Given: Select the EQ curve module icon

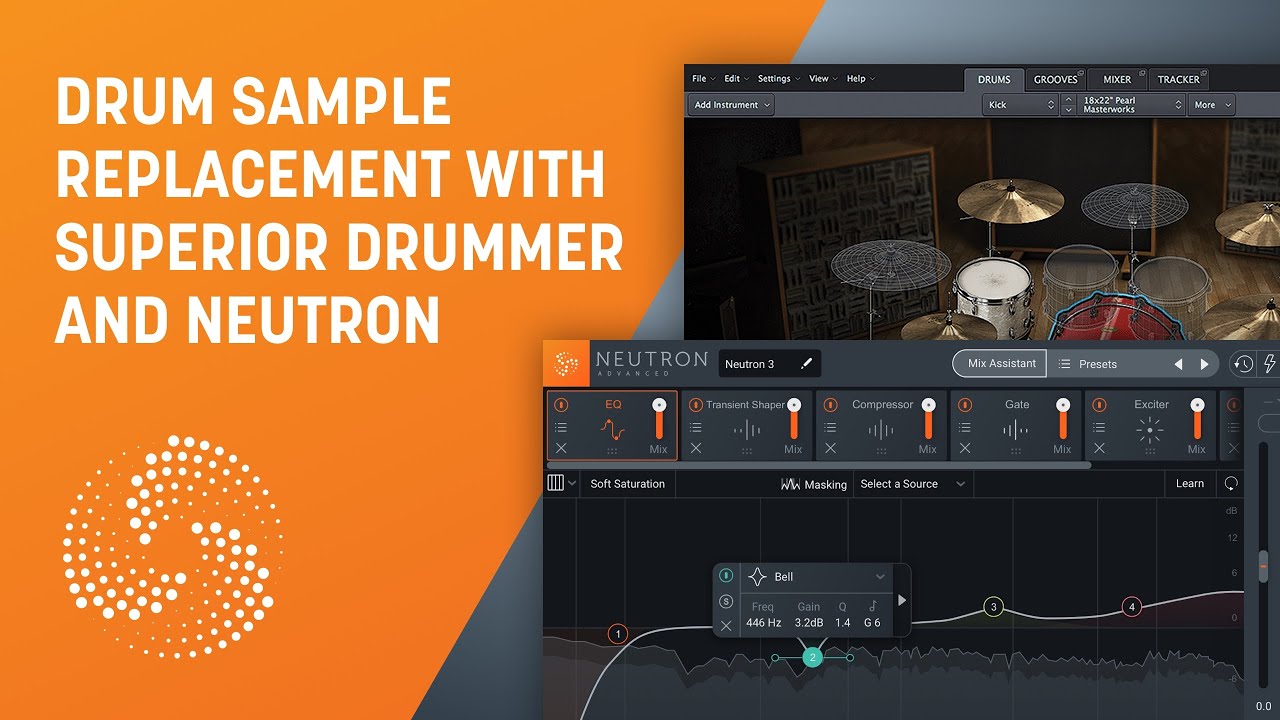Looking at the screenshot, I should click(x=613, y=431).
